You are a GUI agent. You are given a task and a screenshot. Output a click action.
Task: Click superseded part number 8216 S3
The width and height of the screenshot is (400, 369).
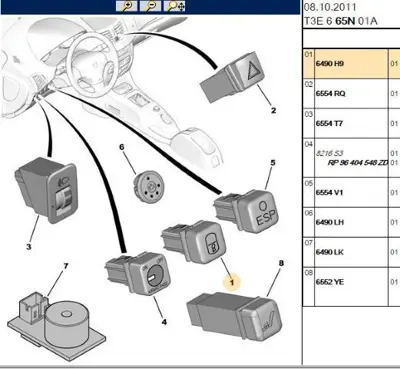click(x=329, y=153)
